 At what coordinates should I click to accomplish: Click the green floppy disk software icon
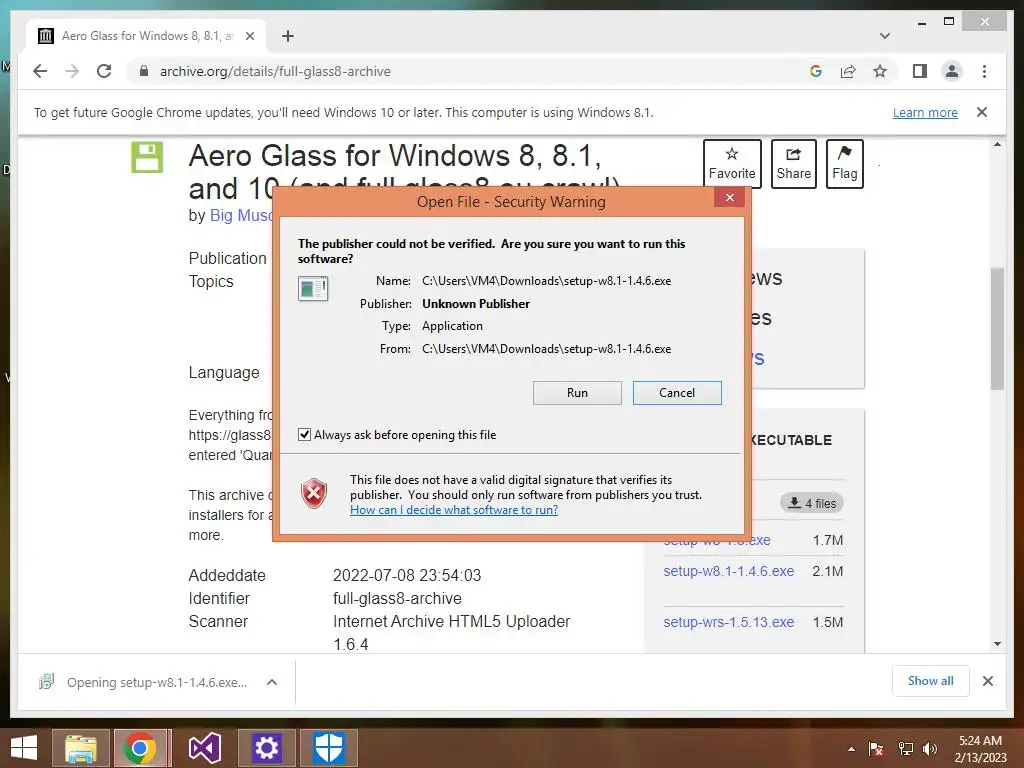[147, 157]
